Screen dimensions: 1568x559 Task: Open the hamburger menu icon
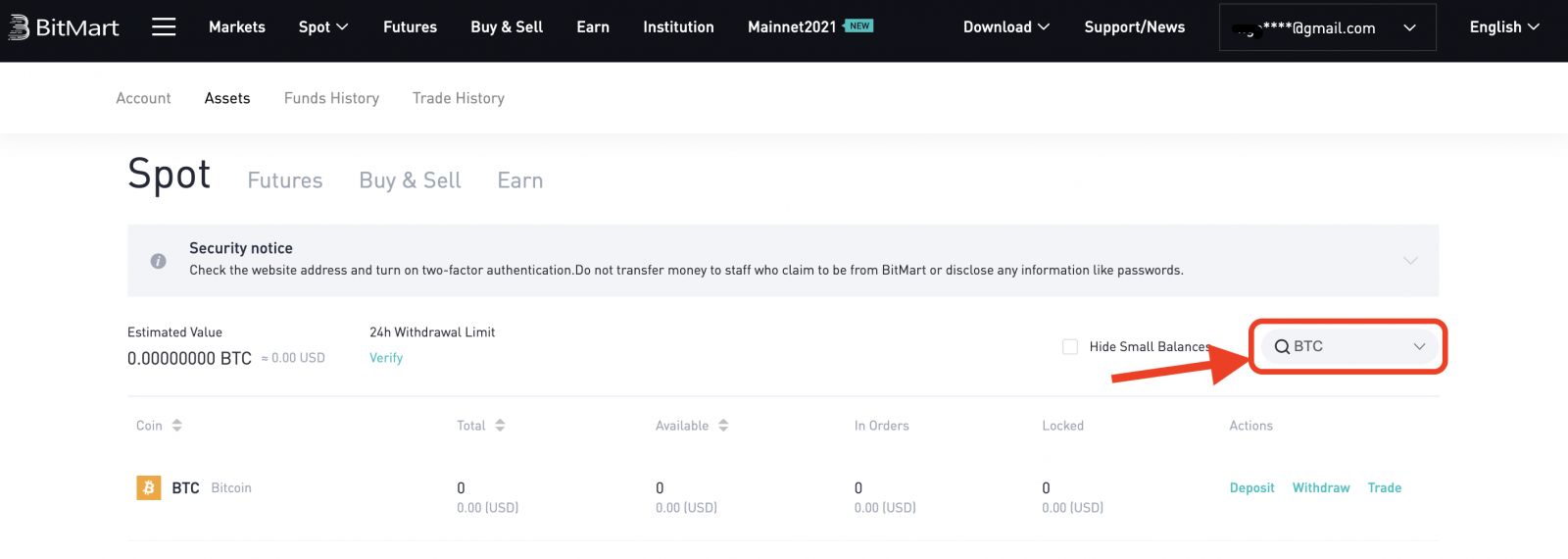(164, 27)
